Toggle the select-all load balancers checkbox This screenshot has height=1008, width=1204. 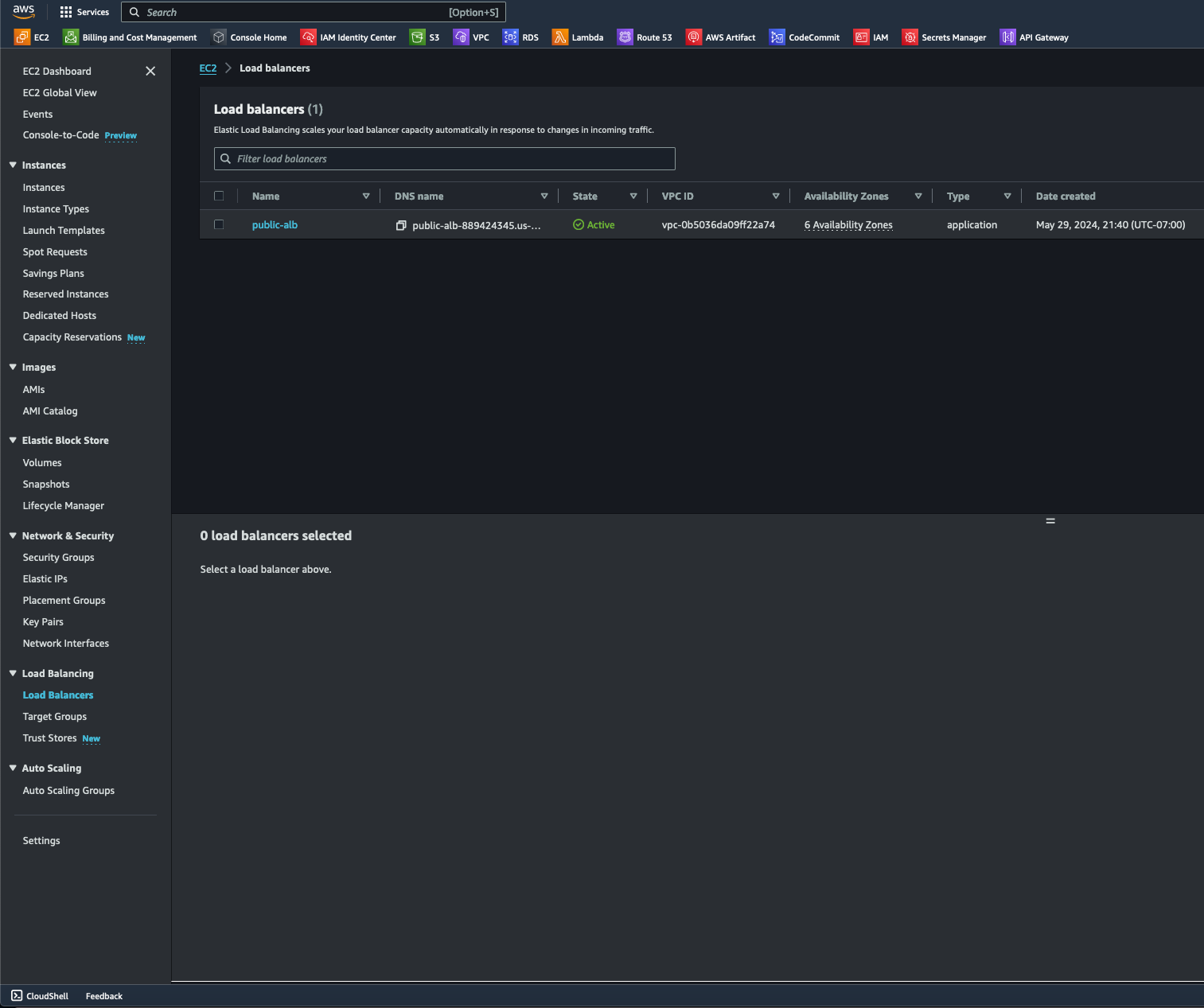tap(219, 196)
